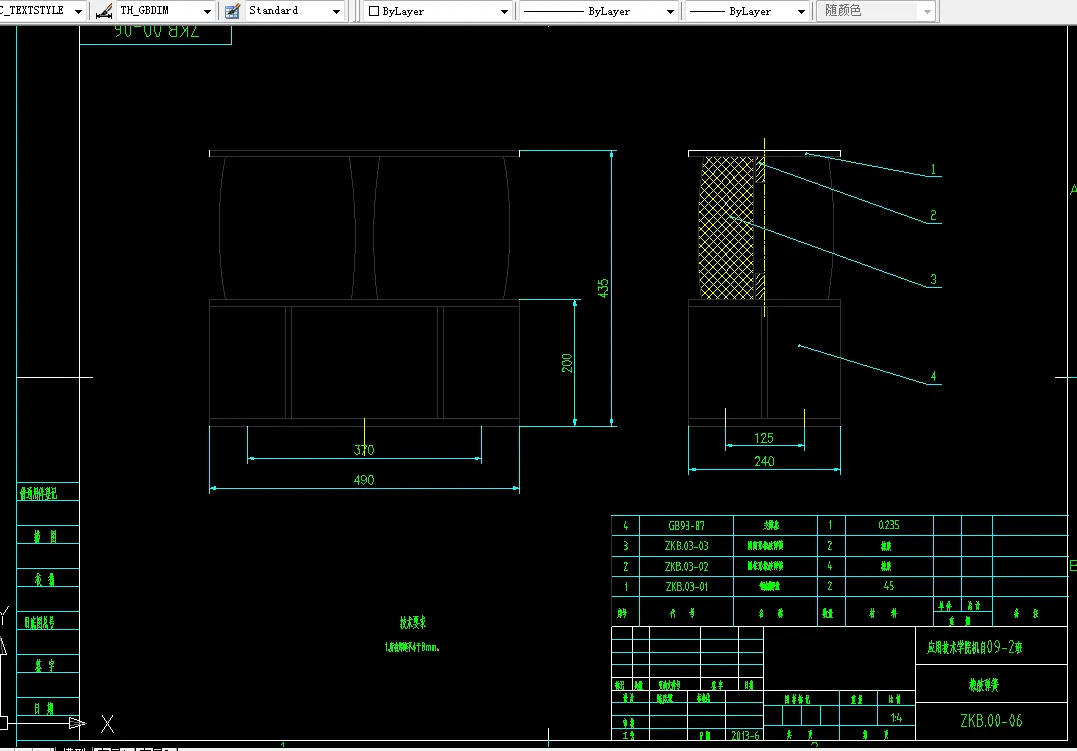Click the 0.235 cell in parts list

889,525
